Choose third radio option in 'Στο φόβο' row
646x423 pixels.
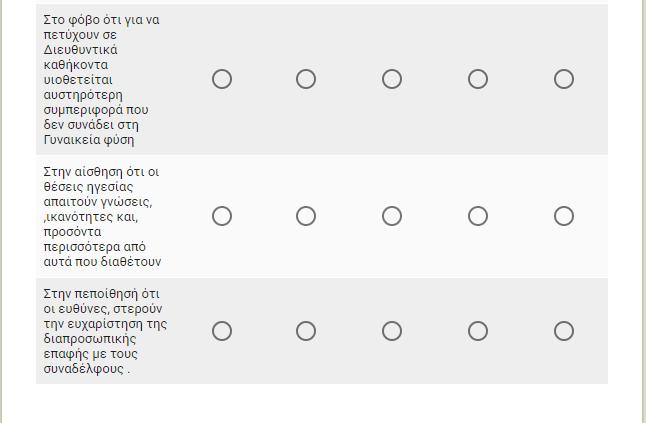coord(392,79)
